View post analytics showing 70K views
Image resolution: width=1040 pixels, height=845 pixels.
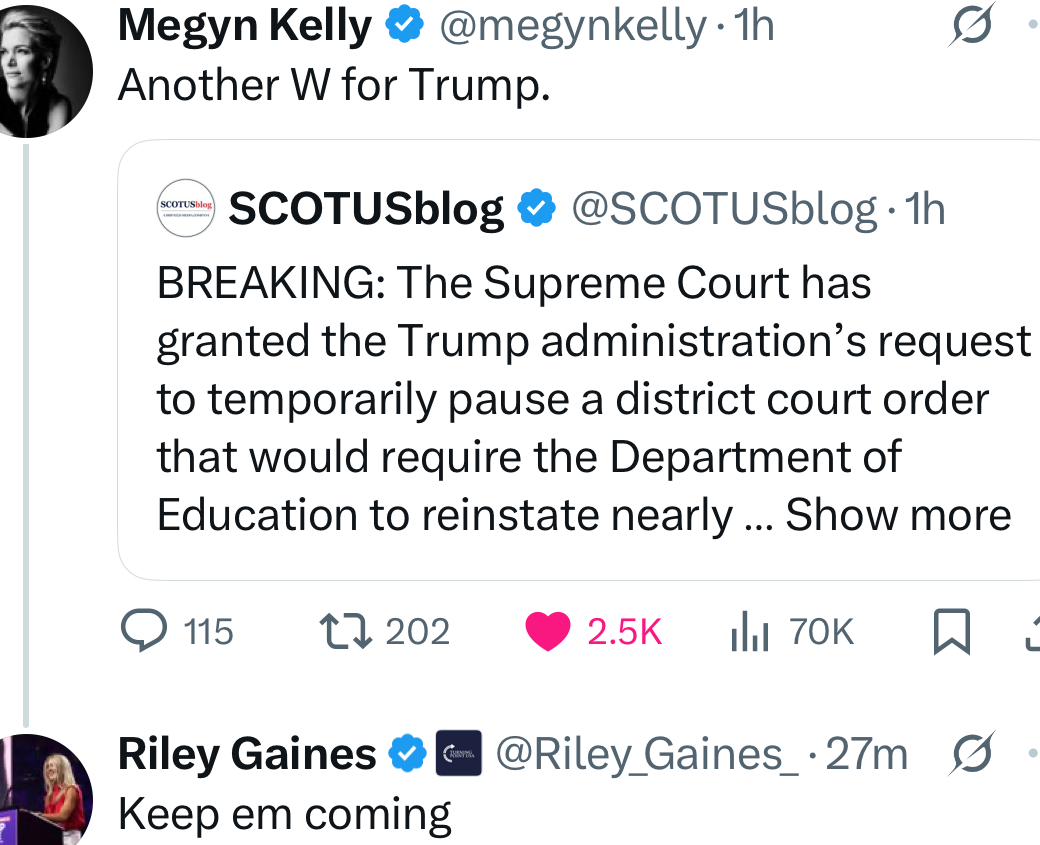pos(750,631)
